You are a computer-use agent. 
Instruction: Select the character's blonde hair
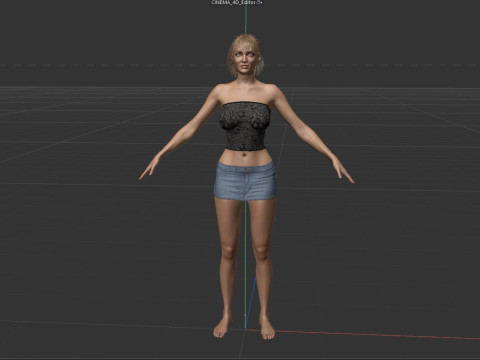(x=245, y=41)
